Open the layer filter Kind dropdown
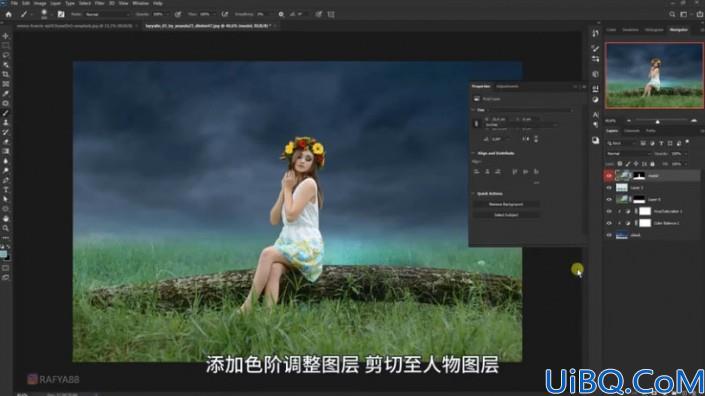This screenshot has width=705, height=396. point(620,143)
